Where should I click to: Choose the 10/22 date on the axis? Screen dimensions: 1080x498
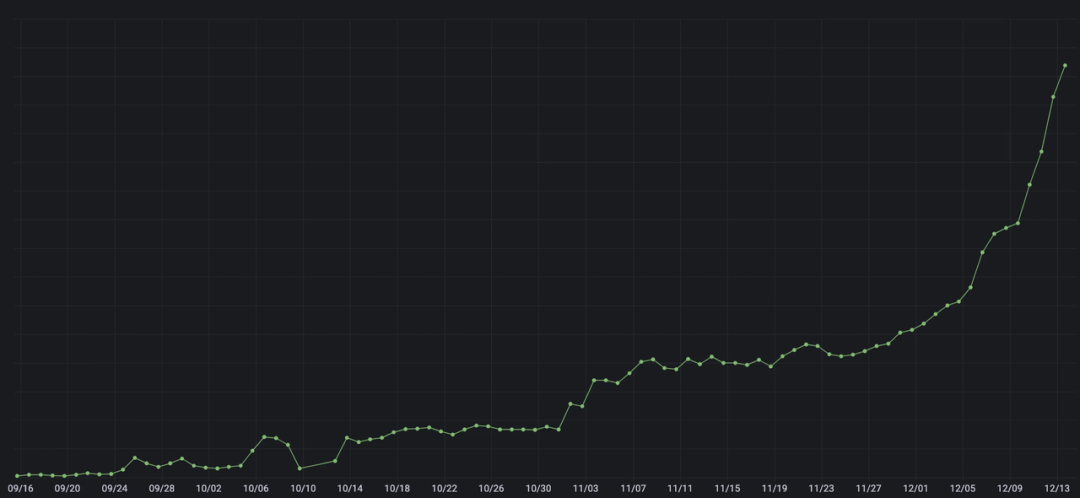point(444,489)
